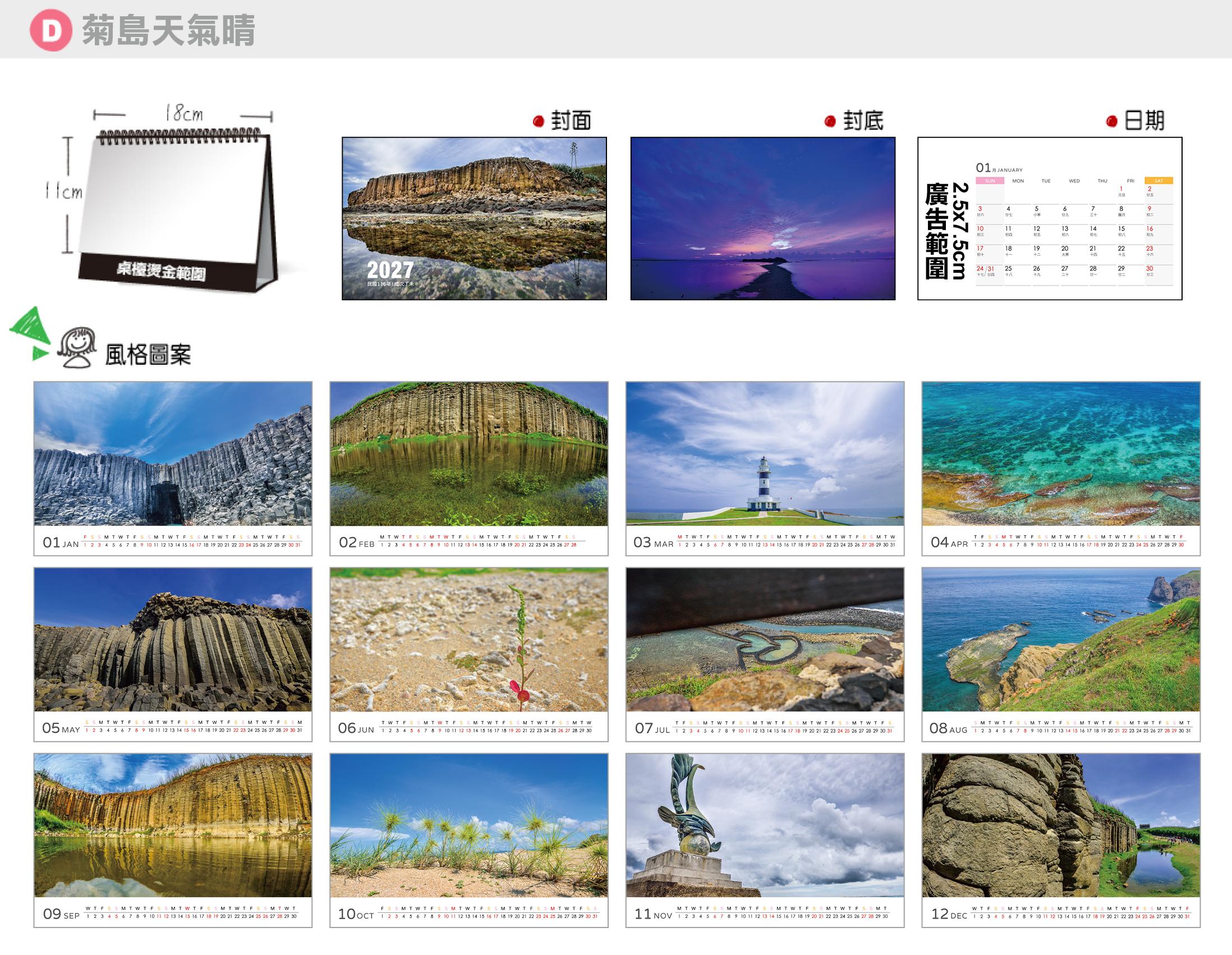Click the 菊島天氣晴 title heading
This screenshot has height=955, width=1232.
(169, 30)
